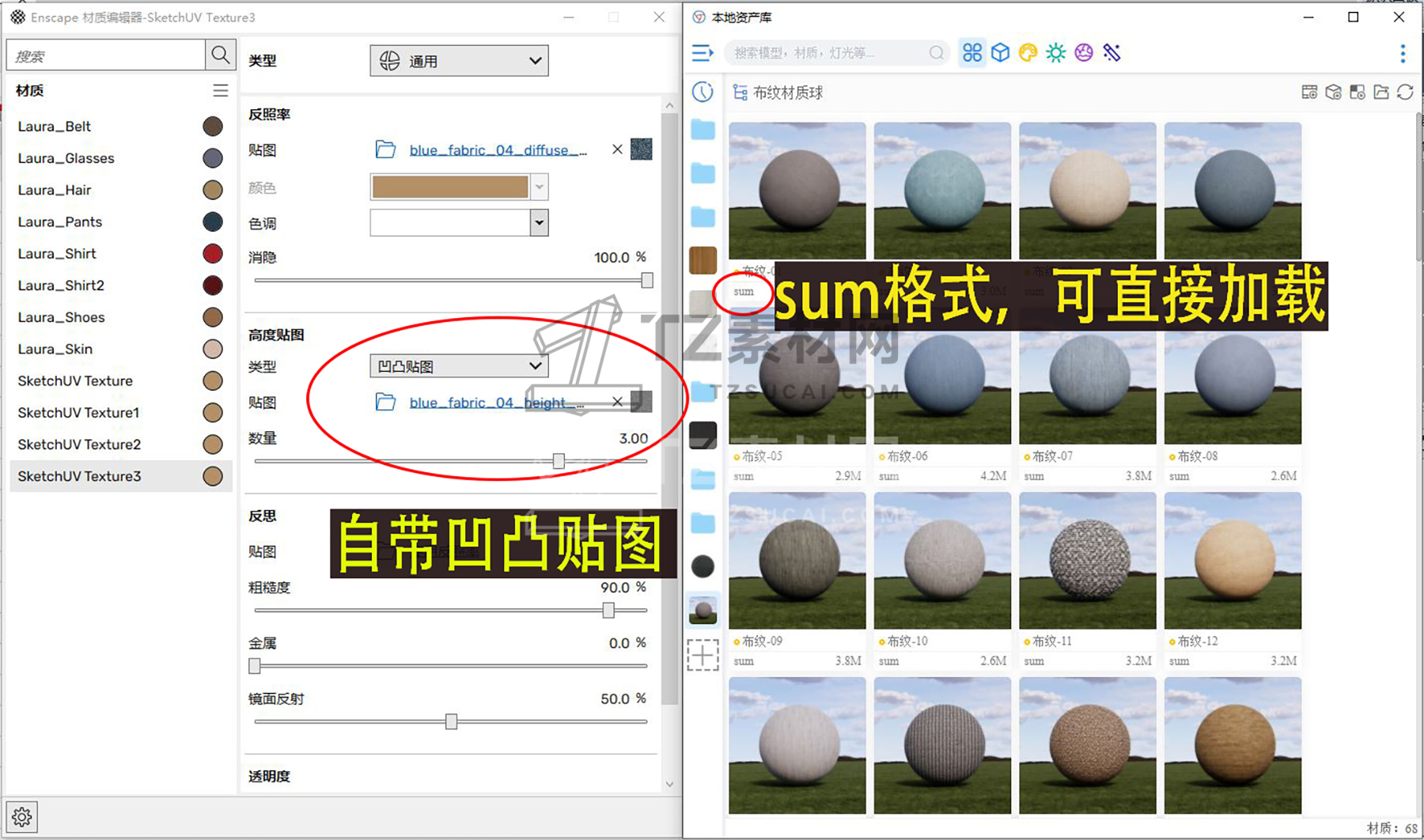Open the dark blue tools icon

1112,53
